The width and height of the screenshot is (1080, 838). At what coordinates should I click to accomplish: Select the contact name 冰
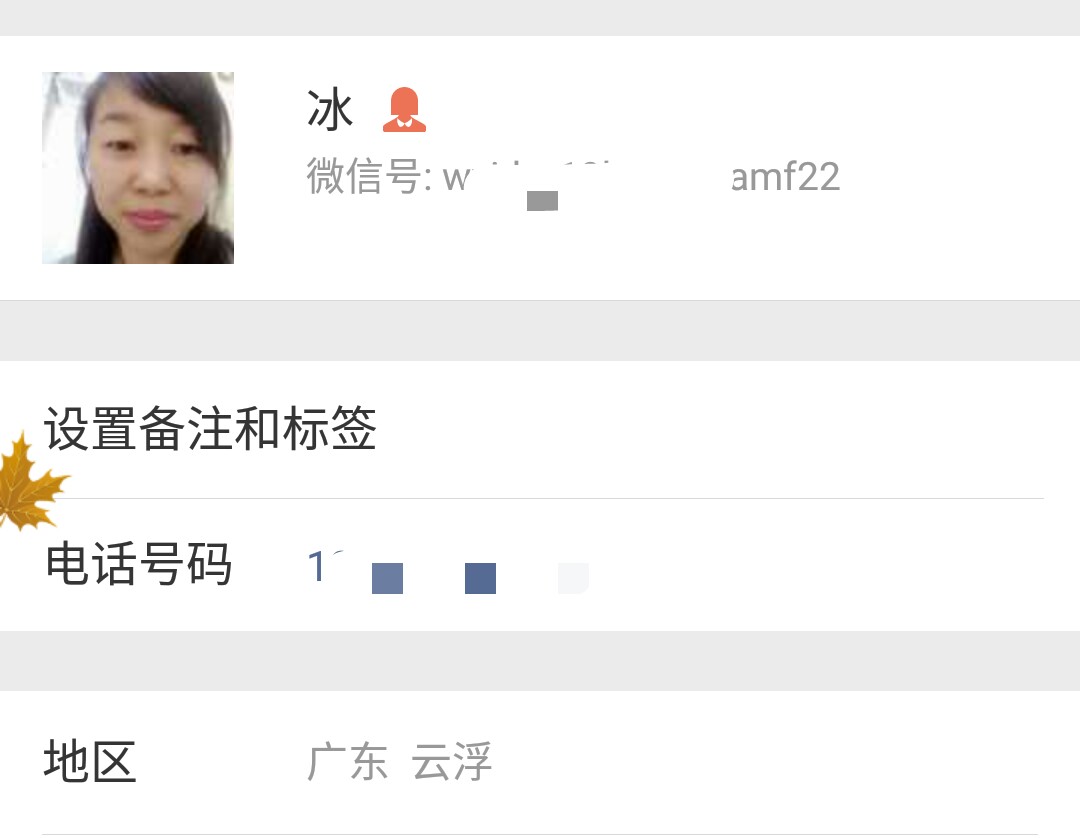[330, 110]
